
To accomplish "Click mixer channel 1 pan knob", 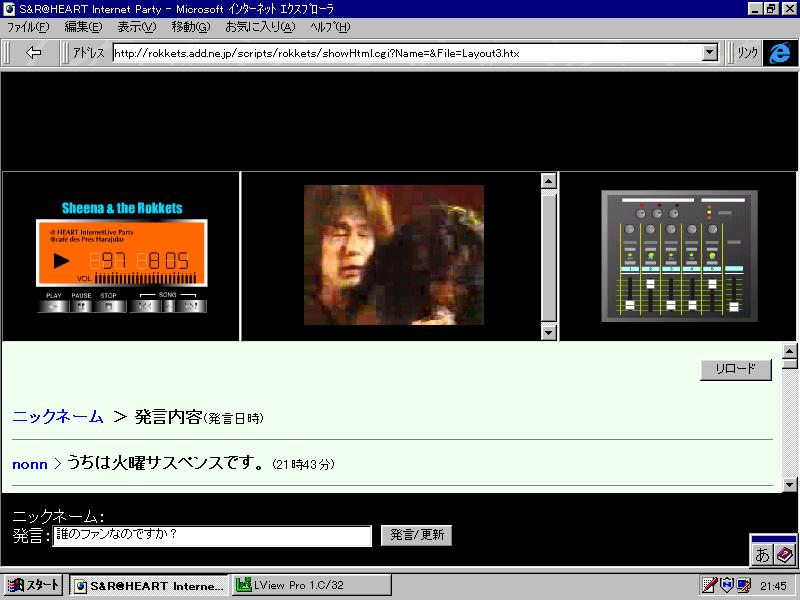I will click(x=630, y=229).
